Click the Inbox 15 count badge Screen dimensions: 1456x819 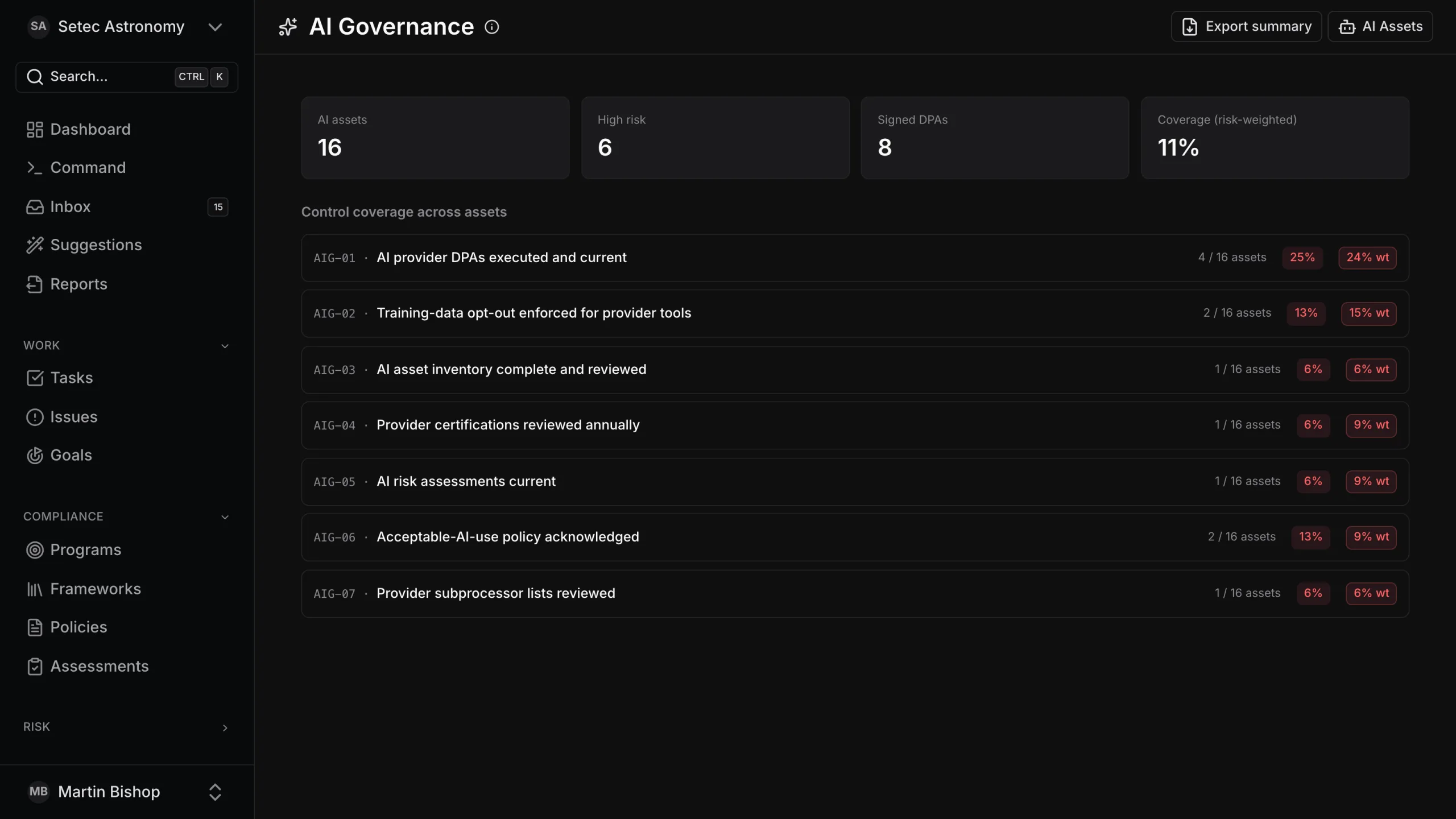(x=218, y=207)
